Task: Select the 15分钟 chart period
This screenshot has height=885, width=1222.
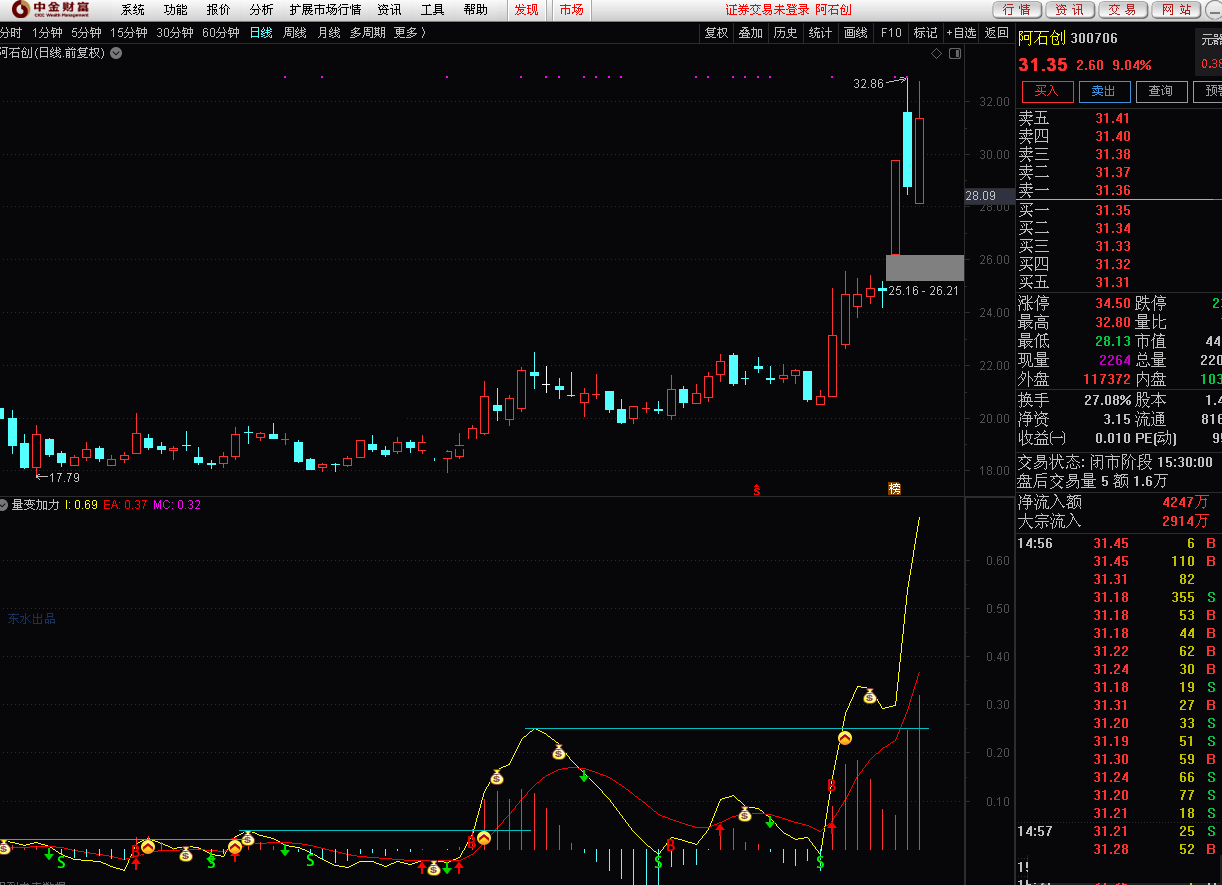Action: 128,32
